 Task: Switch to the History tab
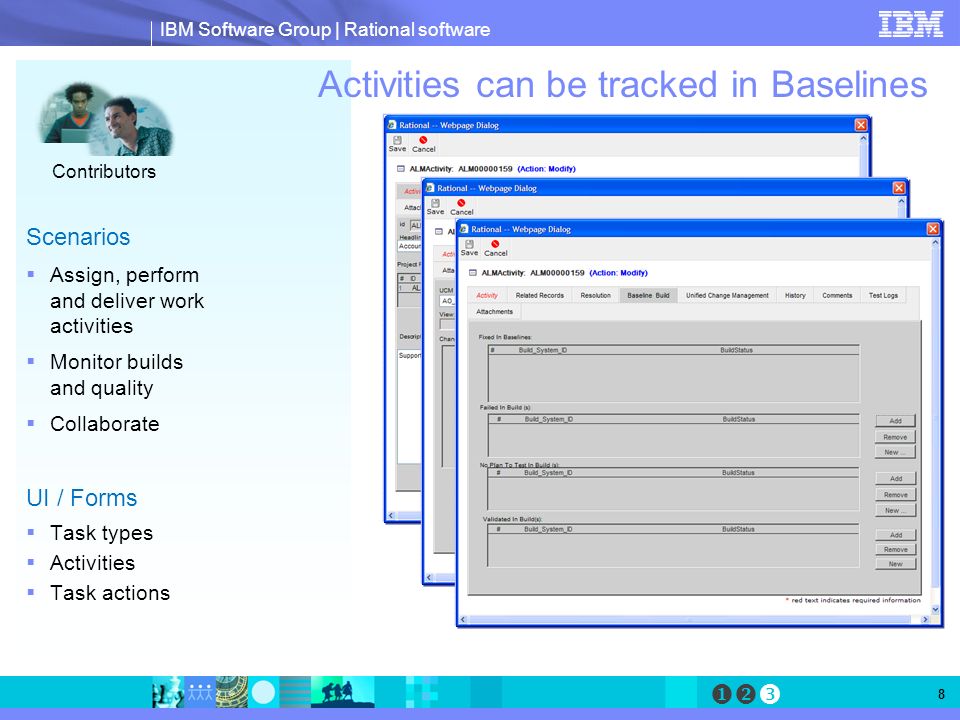click(x=795, y=295)
